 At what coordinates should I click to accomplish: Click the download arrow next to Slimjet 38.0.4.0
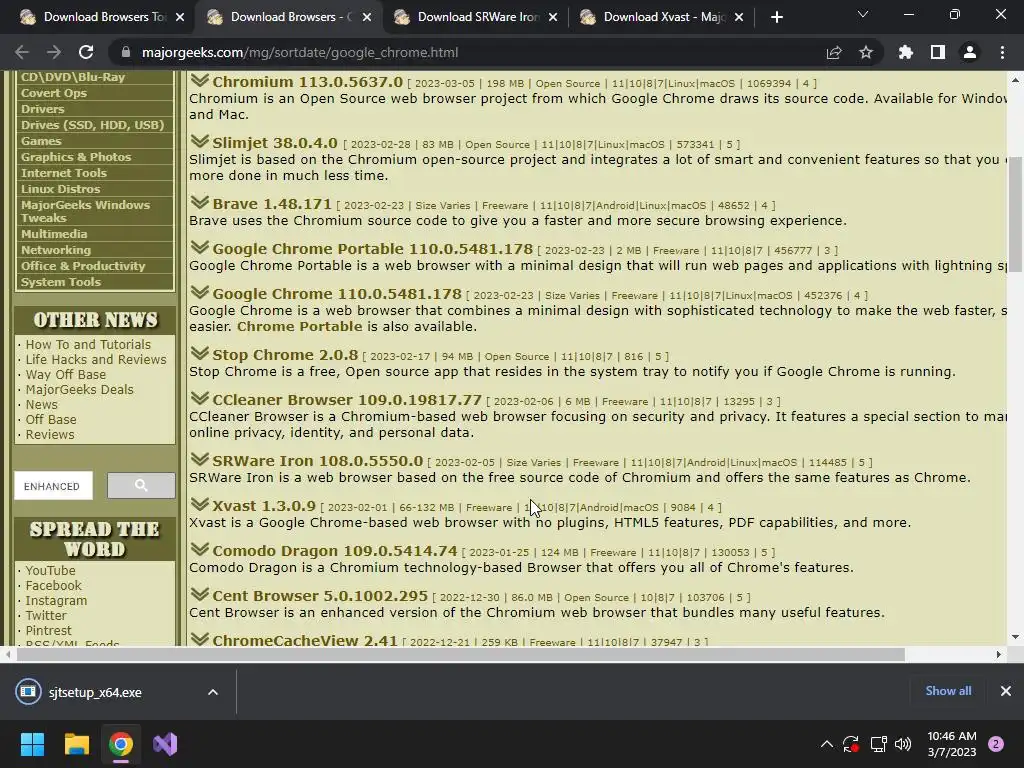(x=200, y=142)
